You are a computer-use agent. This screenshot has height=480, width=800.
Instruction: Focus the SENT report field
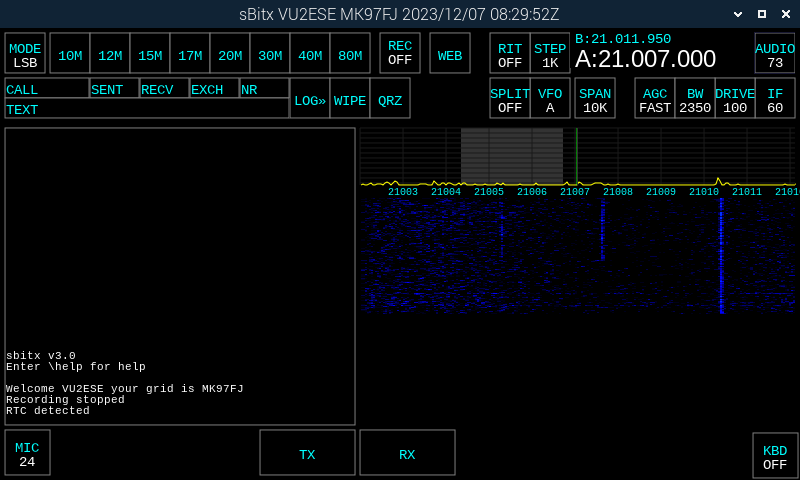pyautogui.click(x=114, y=88)
